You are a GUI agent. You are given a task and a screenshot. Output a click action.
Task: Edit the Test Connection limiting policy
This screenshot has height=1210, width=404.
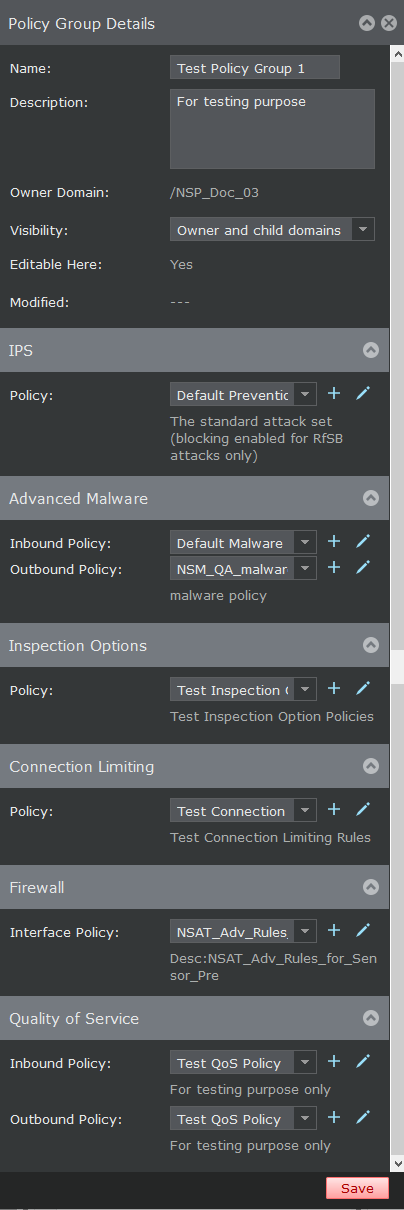tap(363, 809)
